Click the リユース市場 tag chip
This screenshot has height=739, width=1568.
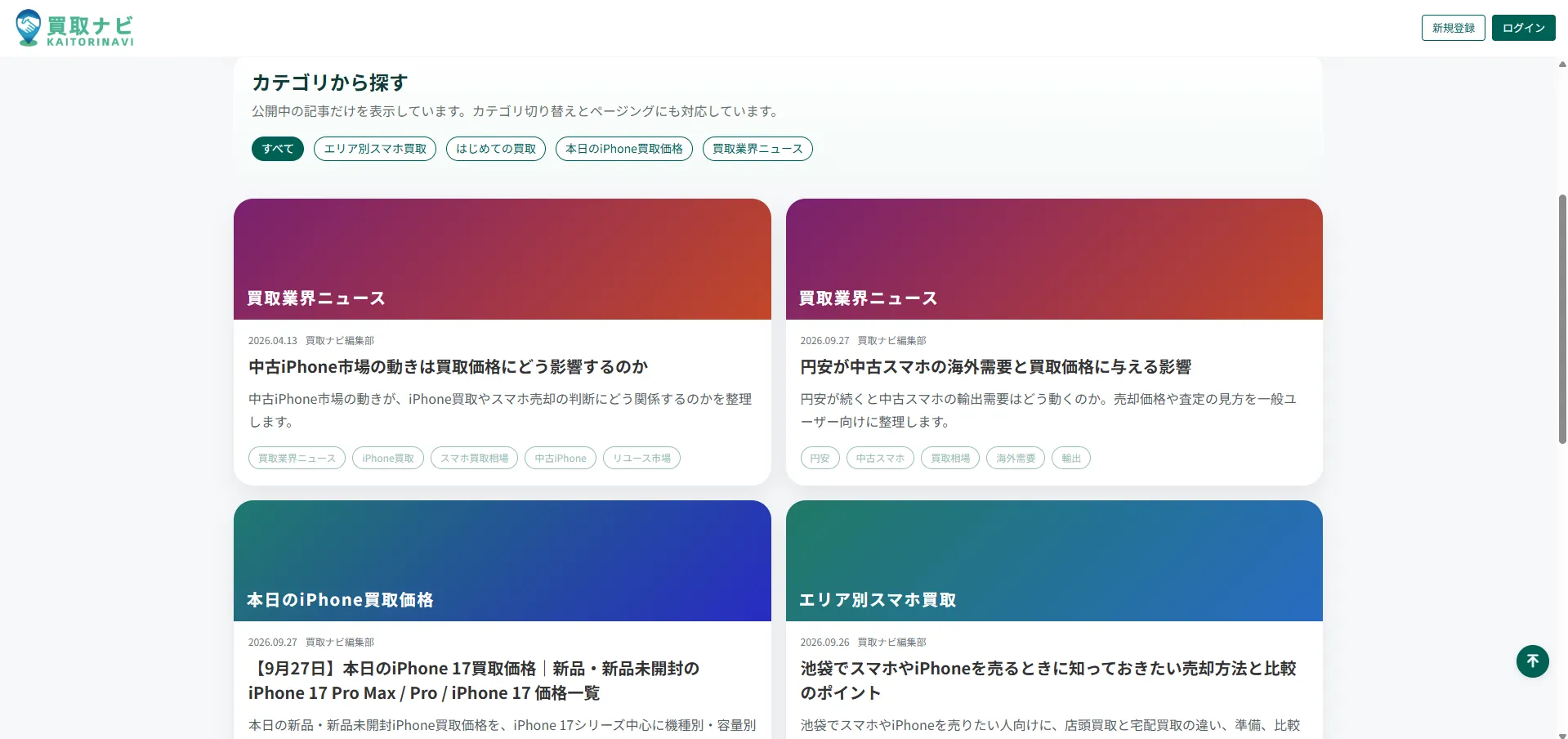point(641,458)
